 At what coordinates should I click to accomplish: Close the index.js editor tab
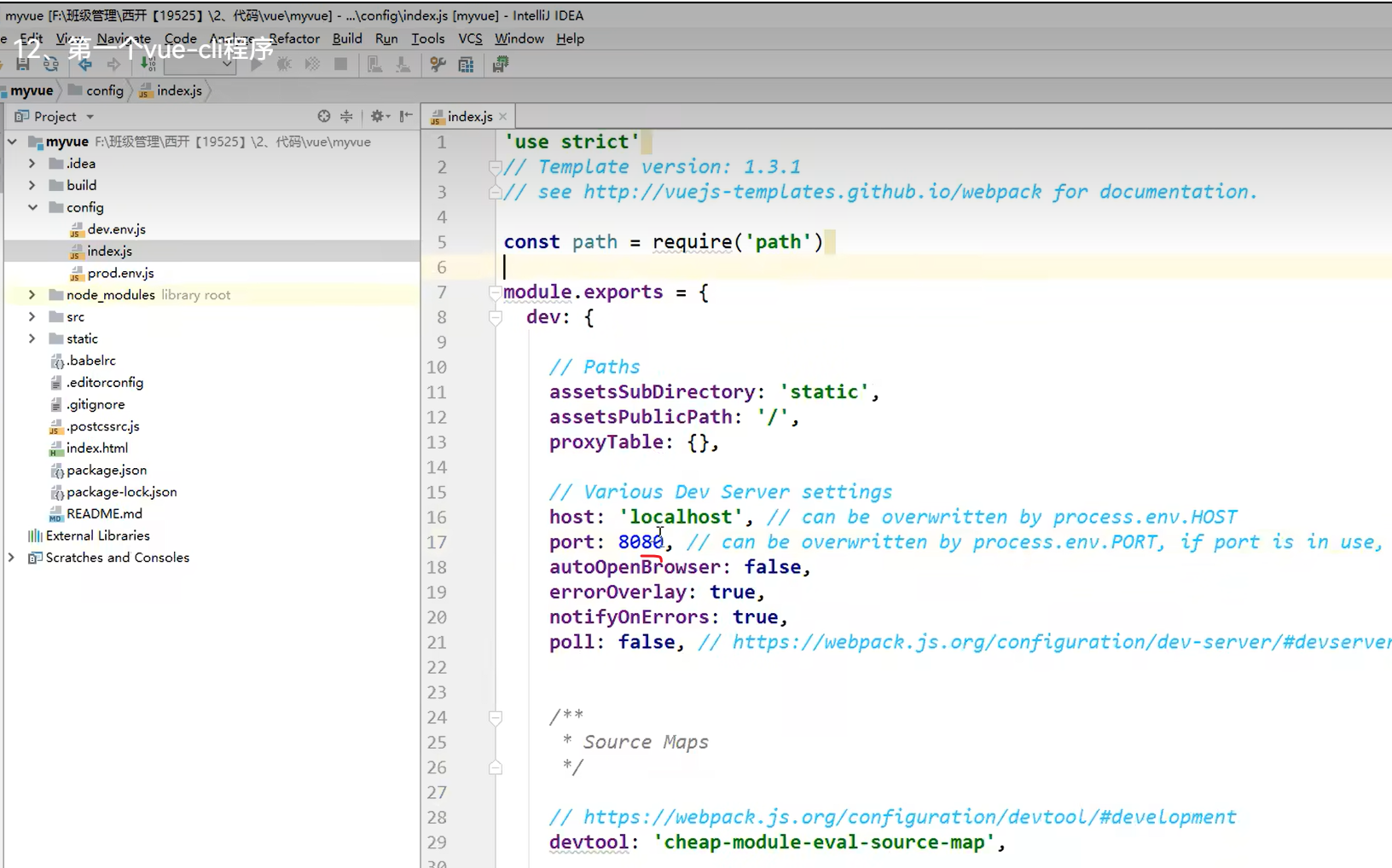(x=503, y=117)
